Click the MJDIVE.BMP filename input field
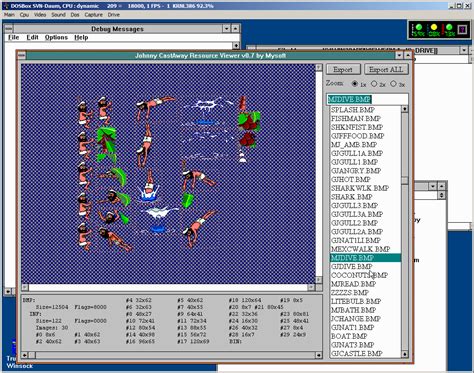This screenshot has width=474, height=373. click(x=367, y=99)
